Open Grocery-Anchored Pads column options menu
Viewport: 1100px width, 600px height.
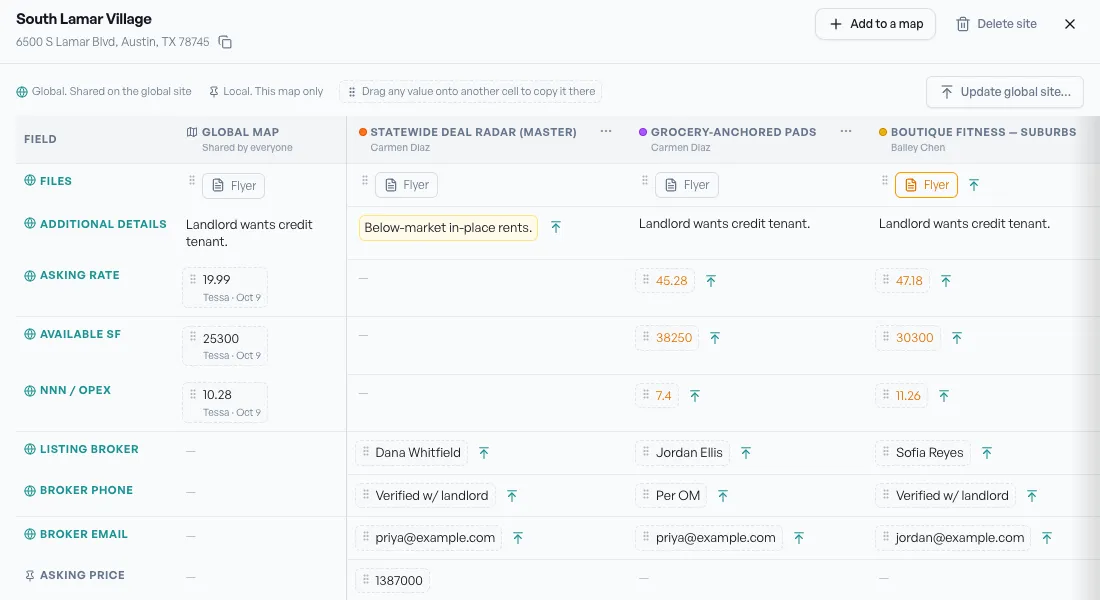(x=846, y=131)
